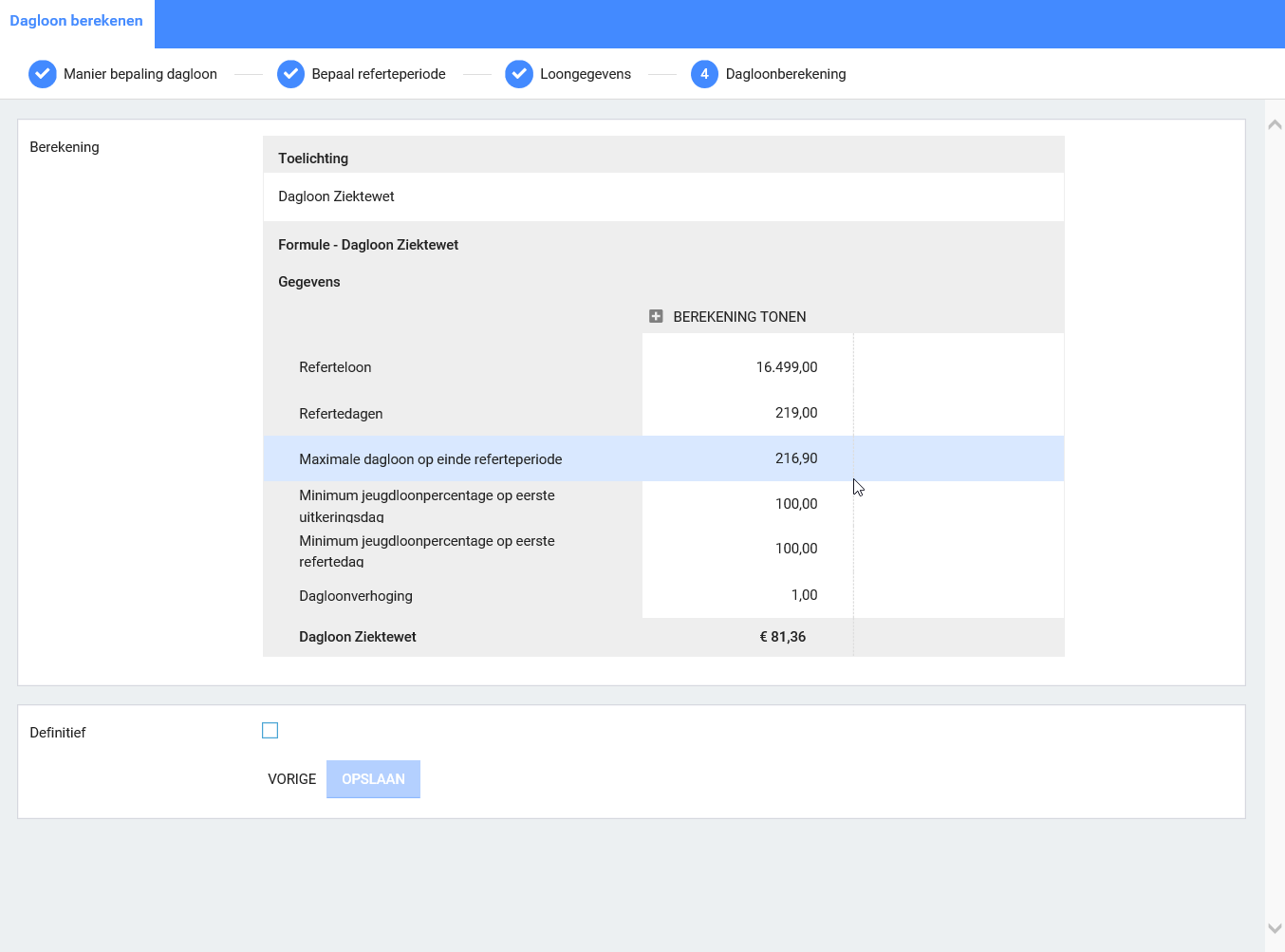Select the Maximale dagloon op einde referteperiode row
1285x952 pixels.
[x=430, y=459]
